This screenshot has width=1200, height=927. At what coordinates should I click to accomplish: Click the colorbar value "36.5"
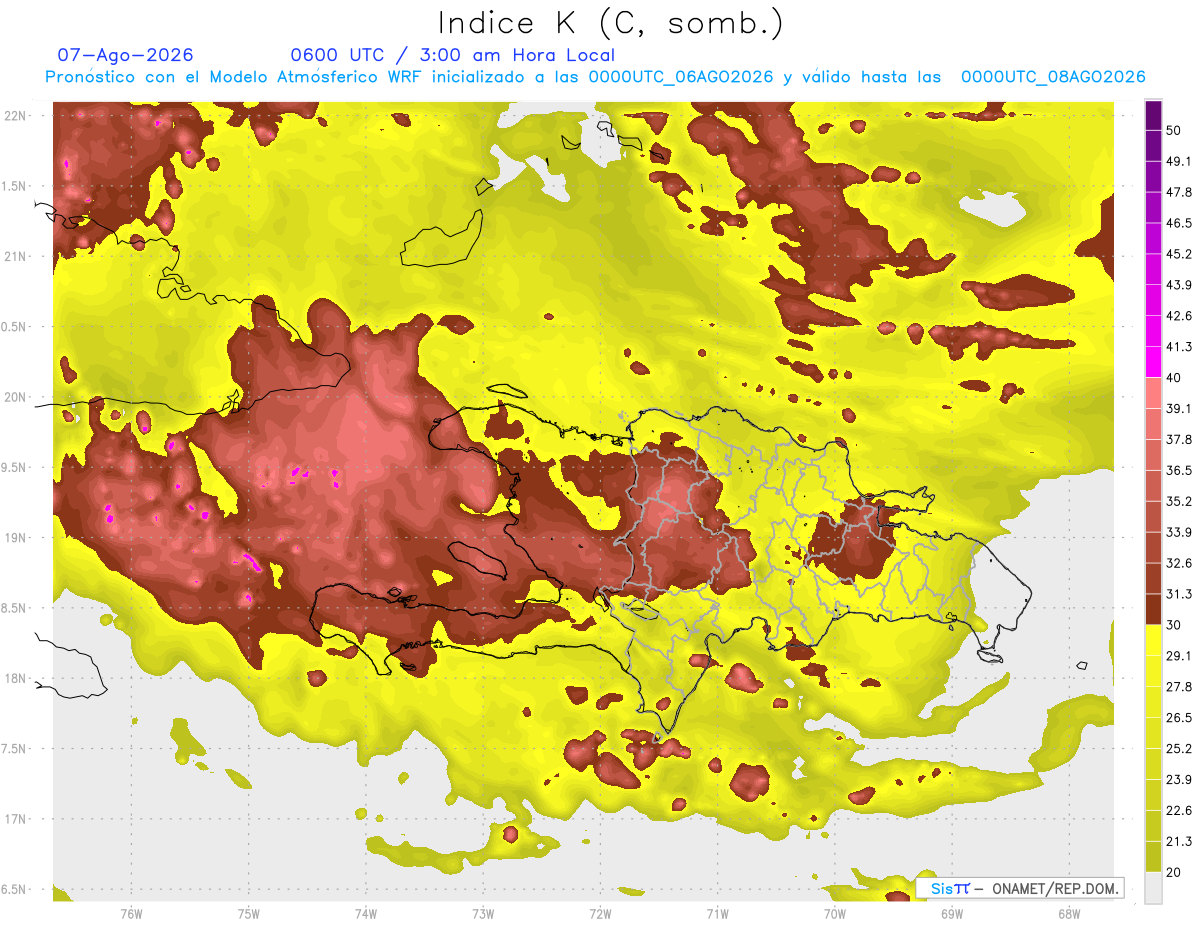pyautogui.click(x=1179, y=470)
